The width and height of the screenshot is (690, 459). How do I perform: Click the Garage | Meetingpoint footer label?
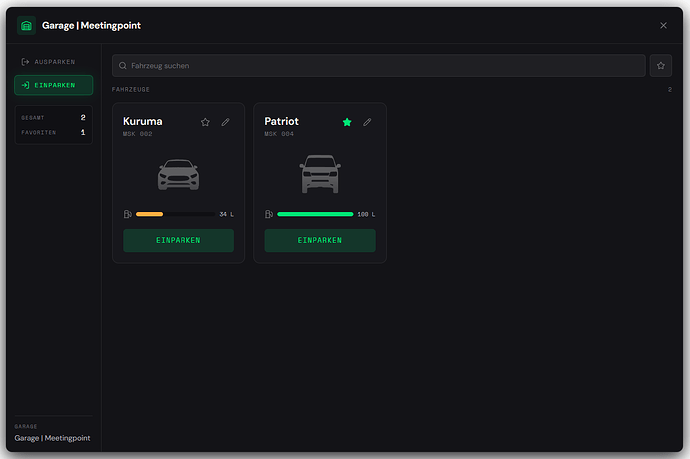point(52,438)
